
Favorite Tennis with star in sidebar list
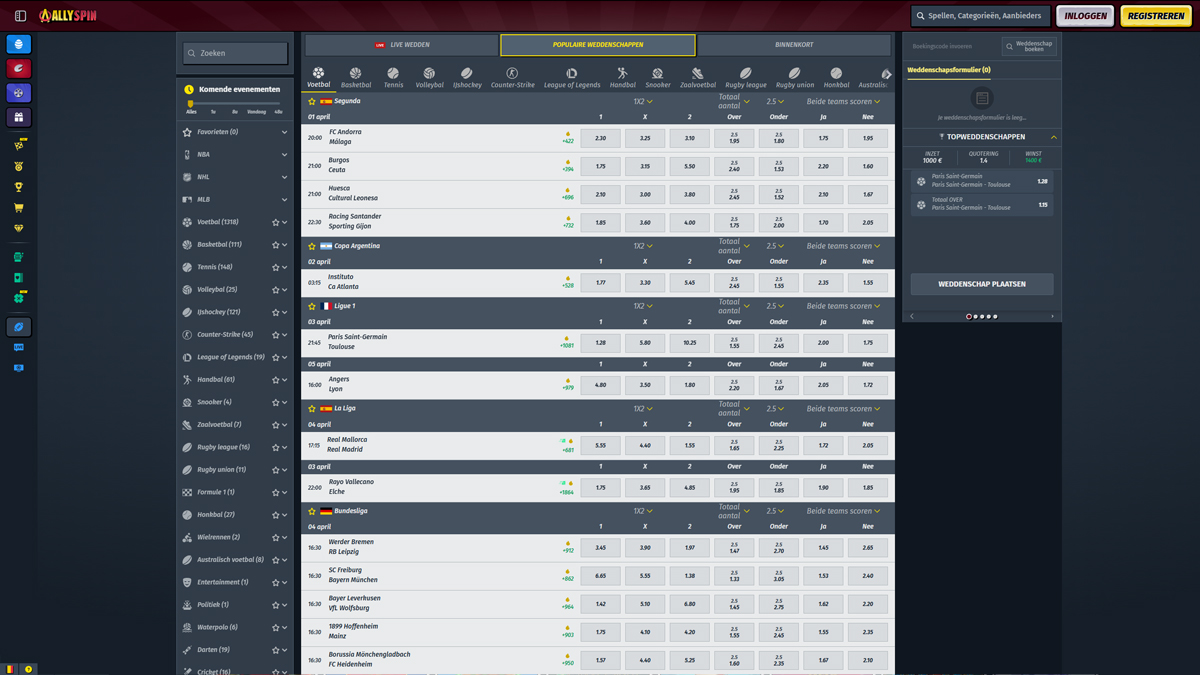[x=275, y=267]
